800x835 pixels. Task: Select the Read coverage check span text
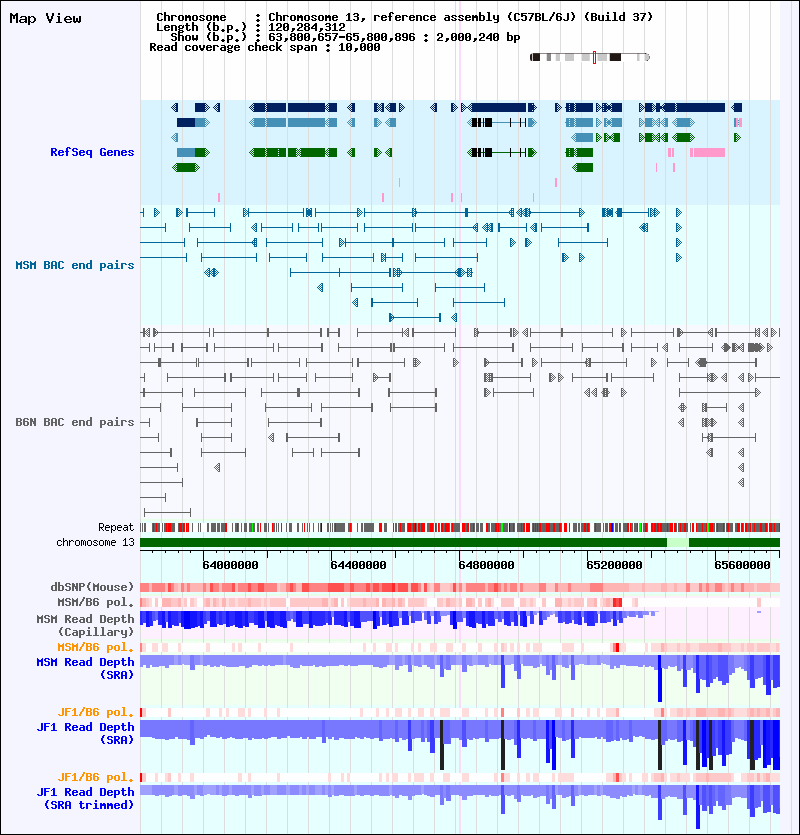click(x=265, y=47)
